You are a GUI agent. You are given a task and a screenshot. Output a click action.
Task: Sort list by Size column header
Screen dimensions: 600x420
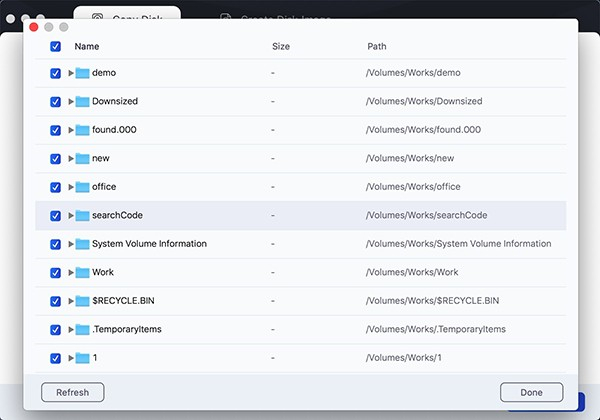[x=280, y=46]
